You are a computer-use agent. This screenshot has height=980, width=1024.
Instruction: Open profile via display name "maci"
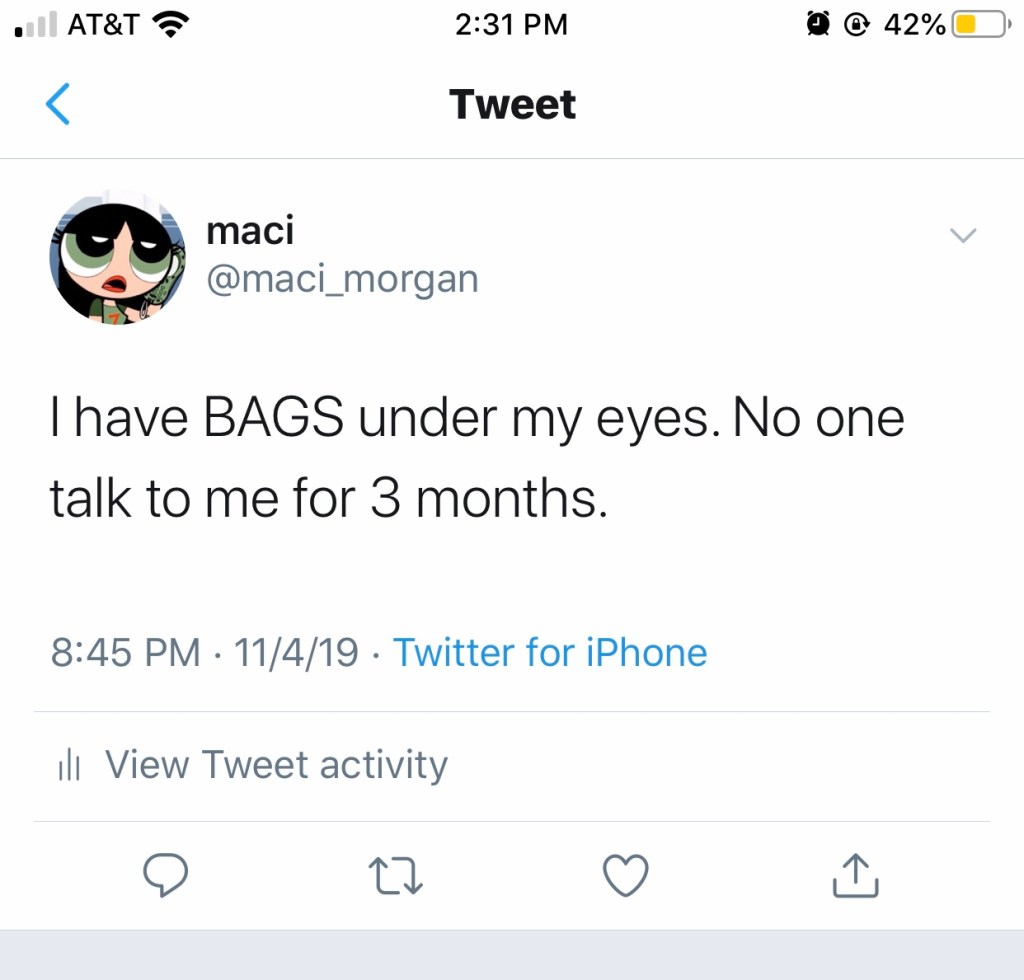click(250, 231)
